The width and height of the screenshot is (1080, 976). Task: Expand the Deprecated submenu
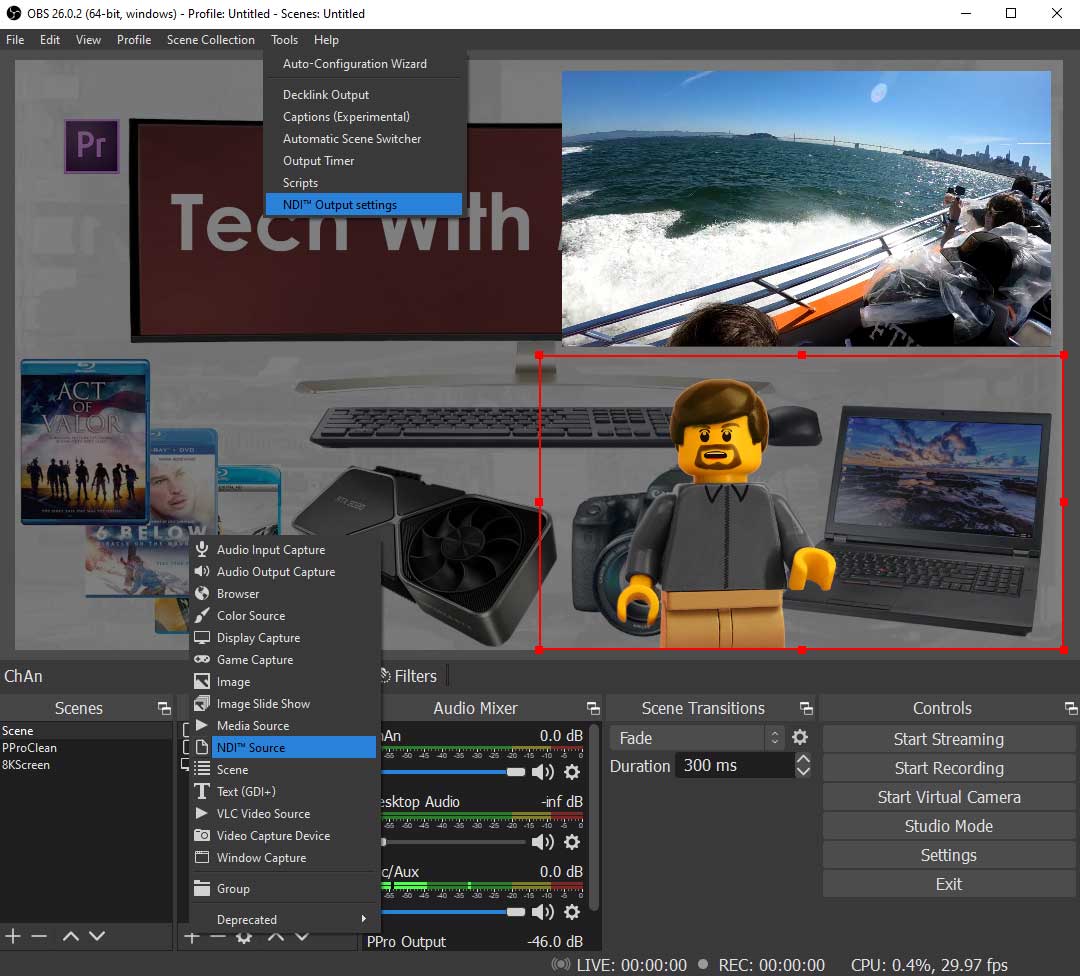coord(285,919)
